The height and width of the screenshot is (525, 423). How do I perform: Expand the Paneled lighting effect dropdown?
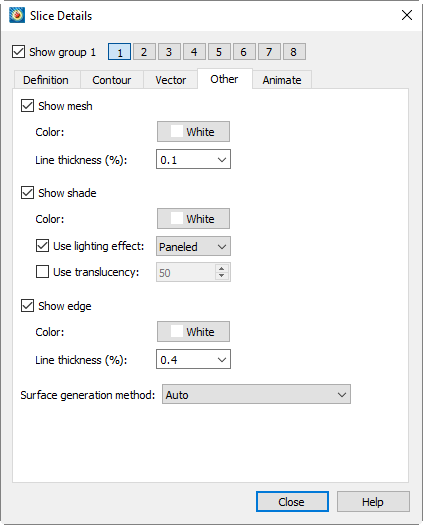[x=193, y=246]
